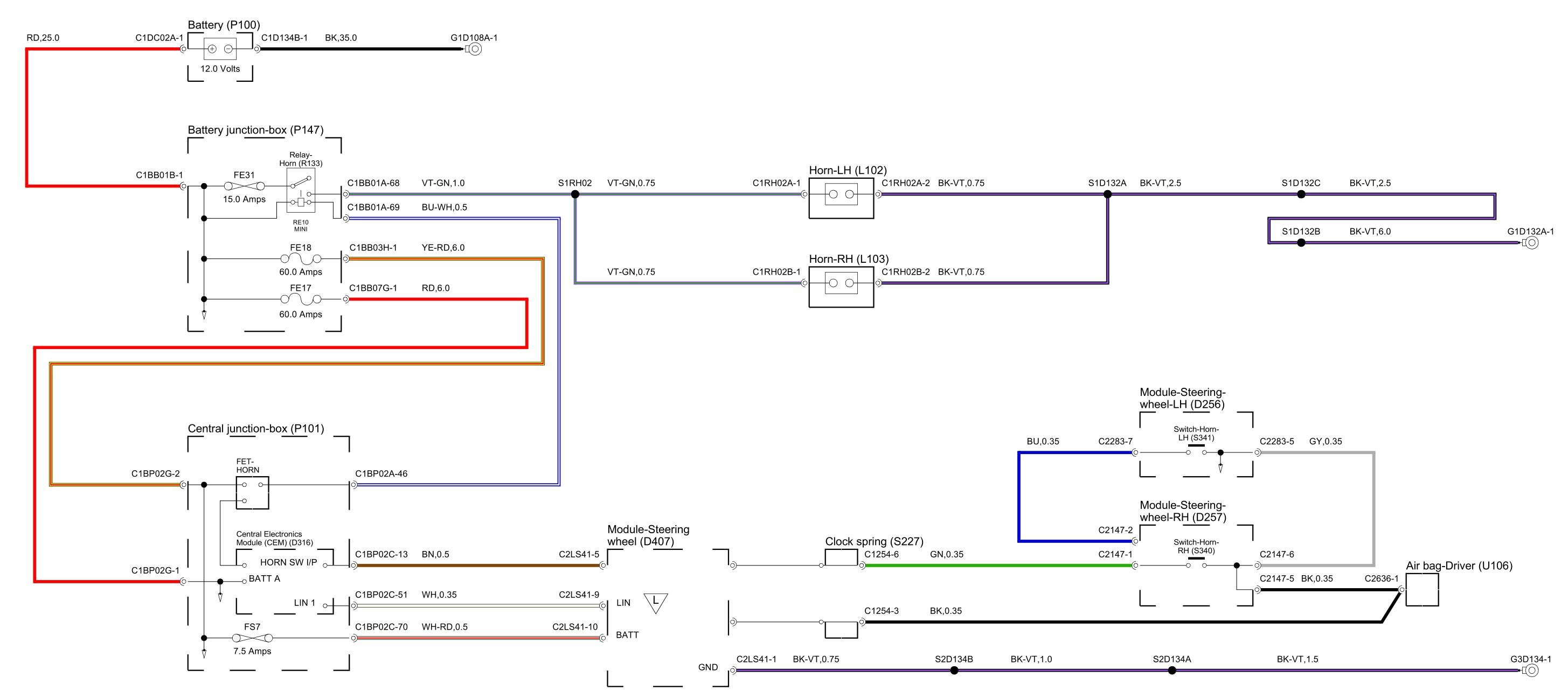Click the Battery junction-box (P147) title
This screenshot has width=1568, height=698.
click(x=255, y=130)
